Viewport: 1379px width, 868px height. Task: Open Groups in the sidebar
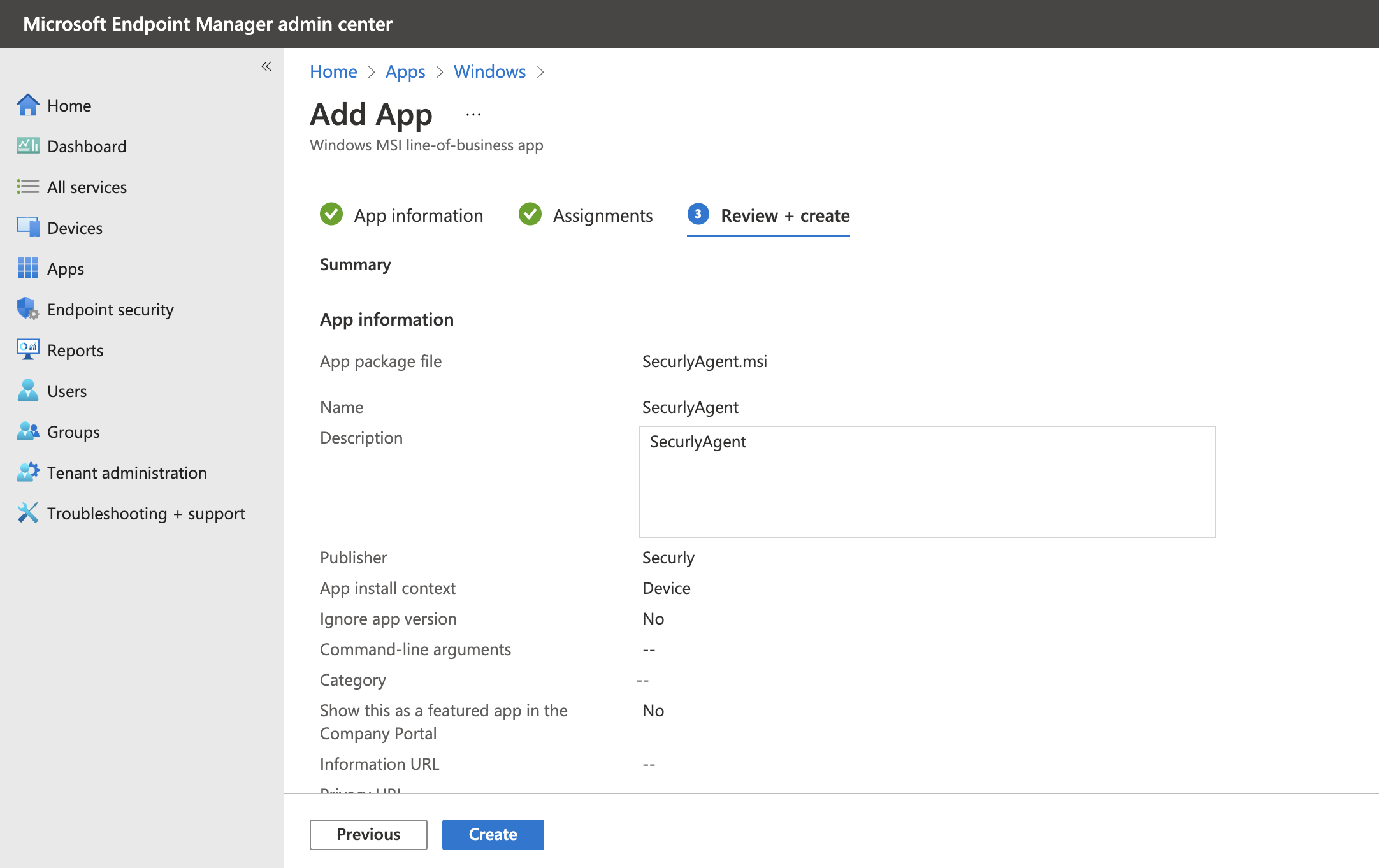click(x=73, y=432)
